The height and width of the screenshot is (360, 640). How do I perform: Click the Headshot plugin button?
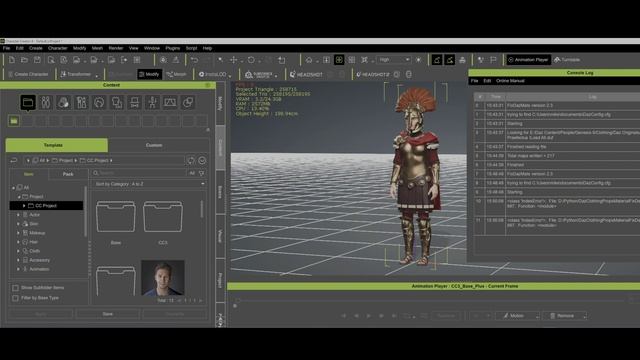tap(306, 74)
